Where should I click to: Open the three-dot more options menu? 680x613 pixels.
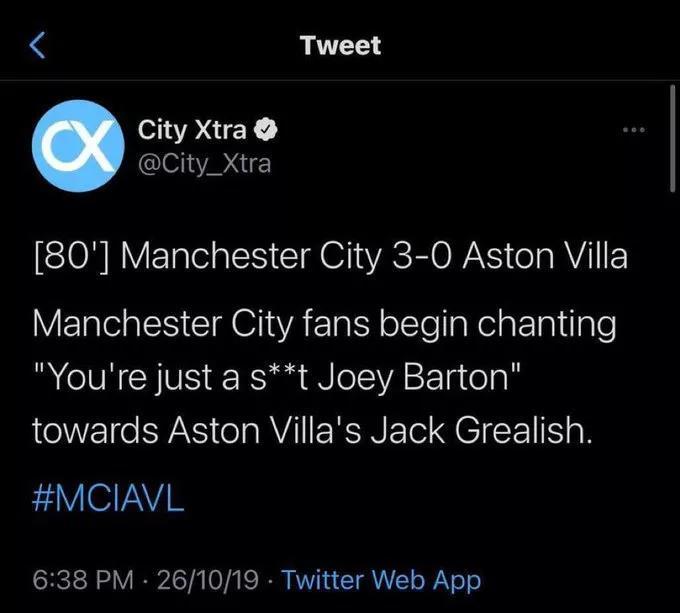(x=634, y=129)
